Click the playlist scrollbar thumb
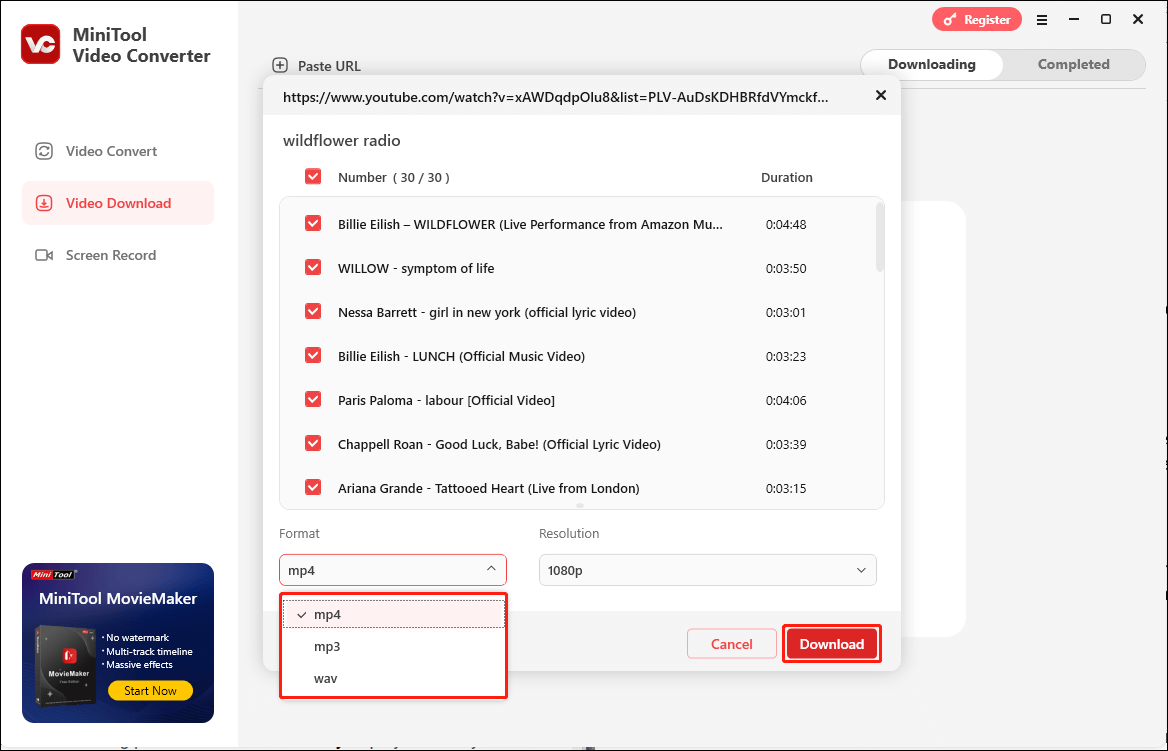 tap(880, 237)
